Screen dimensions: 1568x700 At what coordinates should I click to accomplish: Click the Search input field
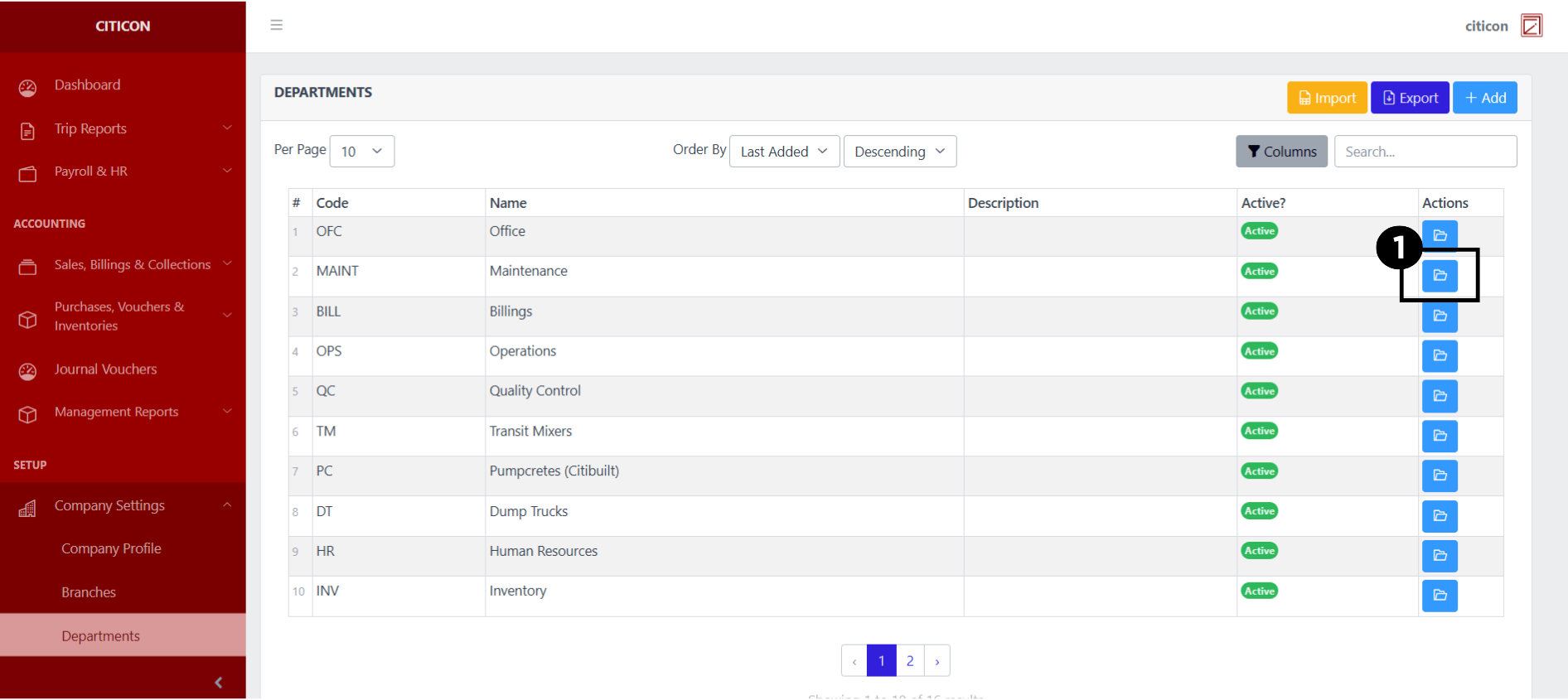(1425, 152)
